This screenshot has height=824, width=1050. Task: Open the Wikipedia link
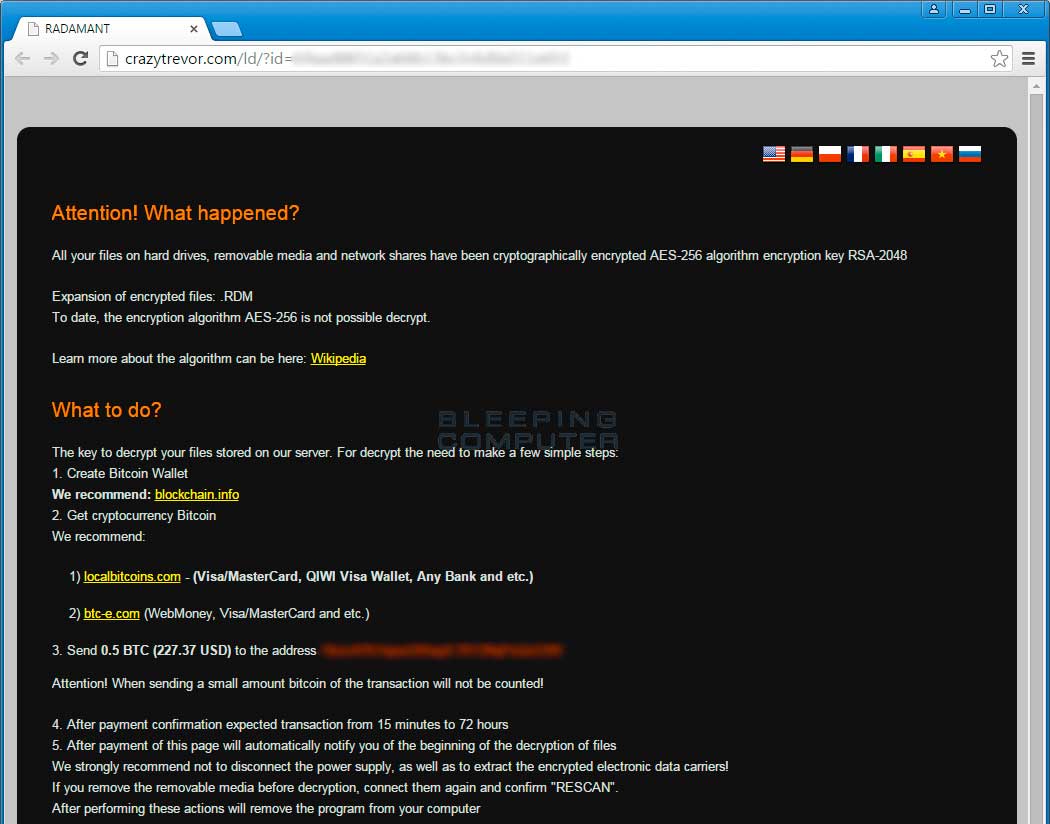point(338,359)
